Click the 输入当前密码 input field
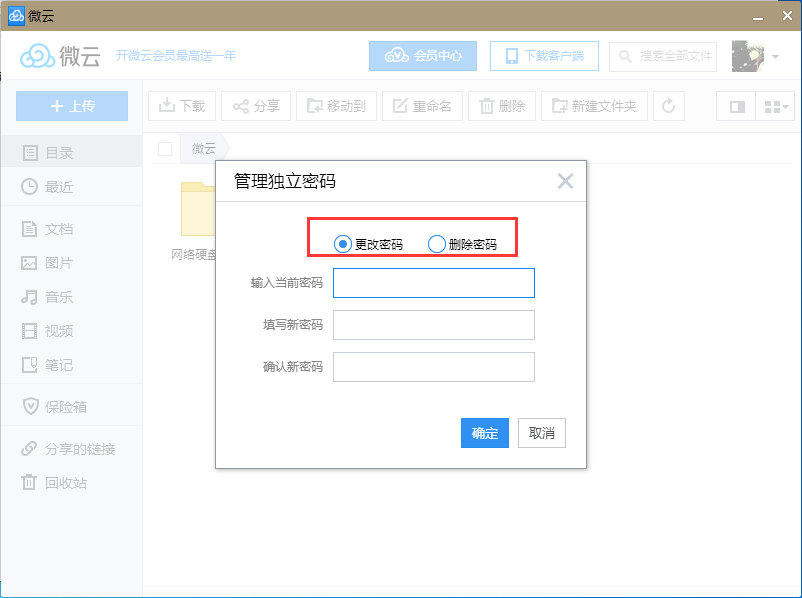 click(433, 283)
